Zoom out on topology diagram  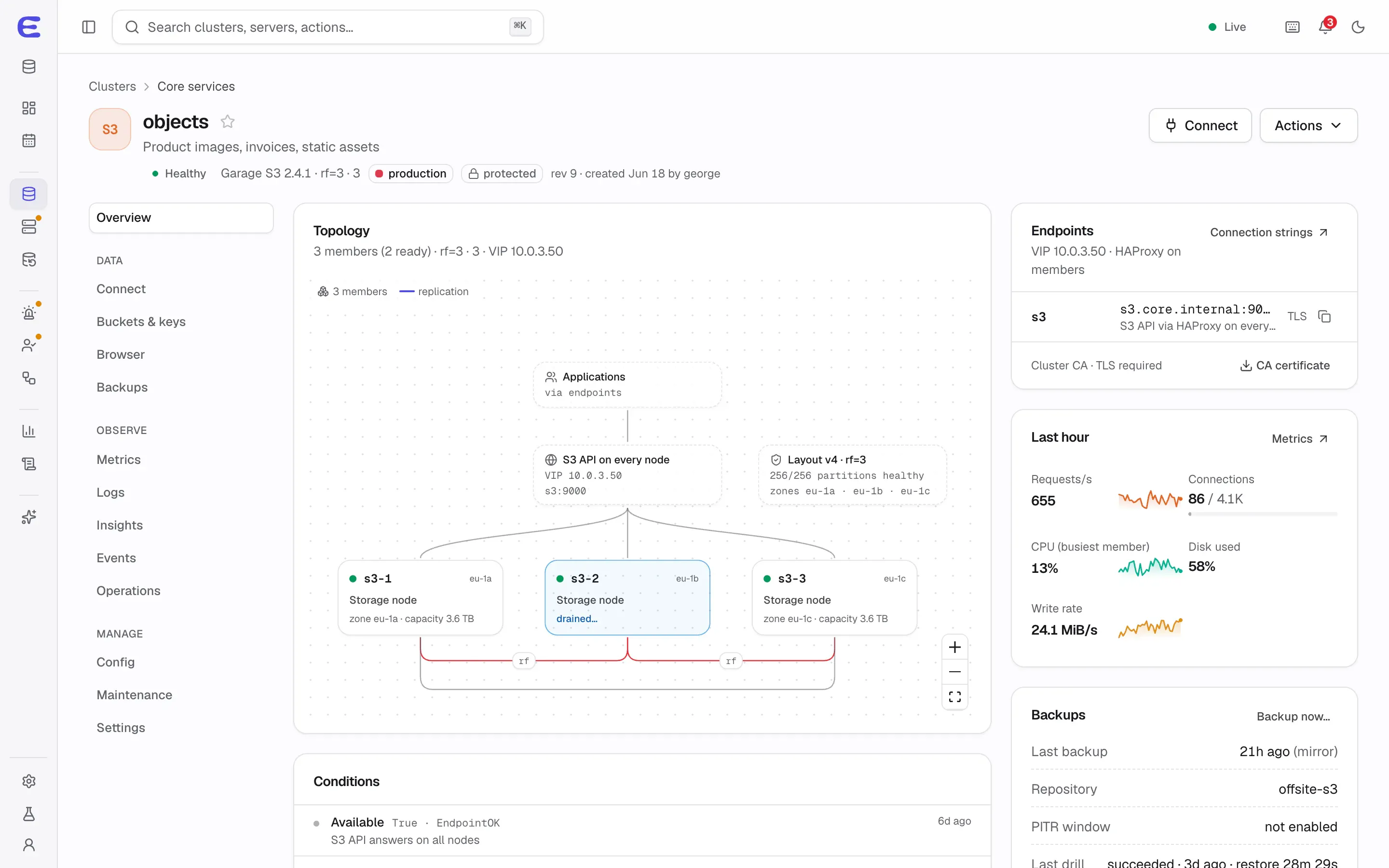(954, 672)
